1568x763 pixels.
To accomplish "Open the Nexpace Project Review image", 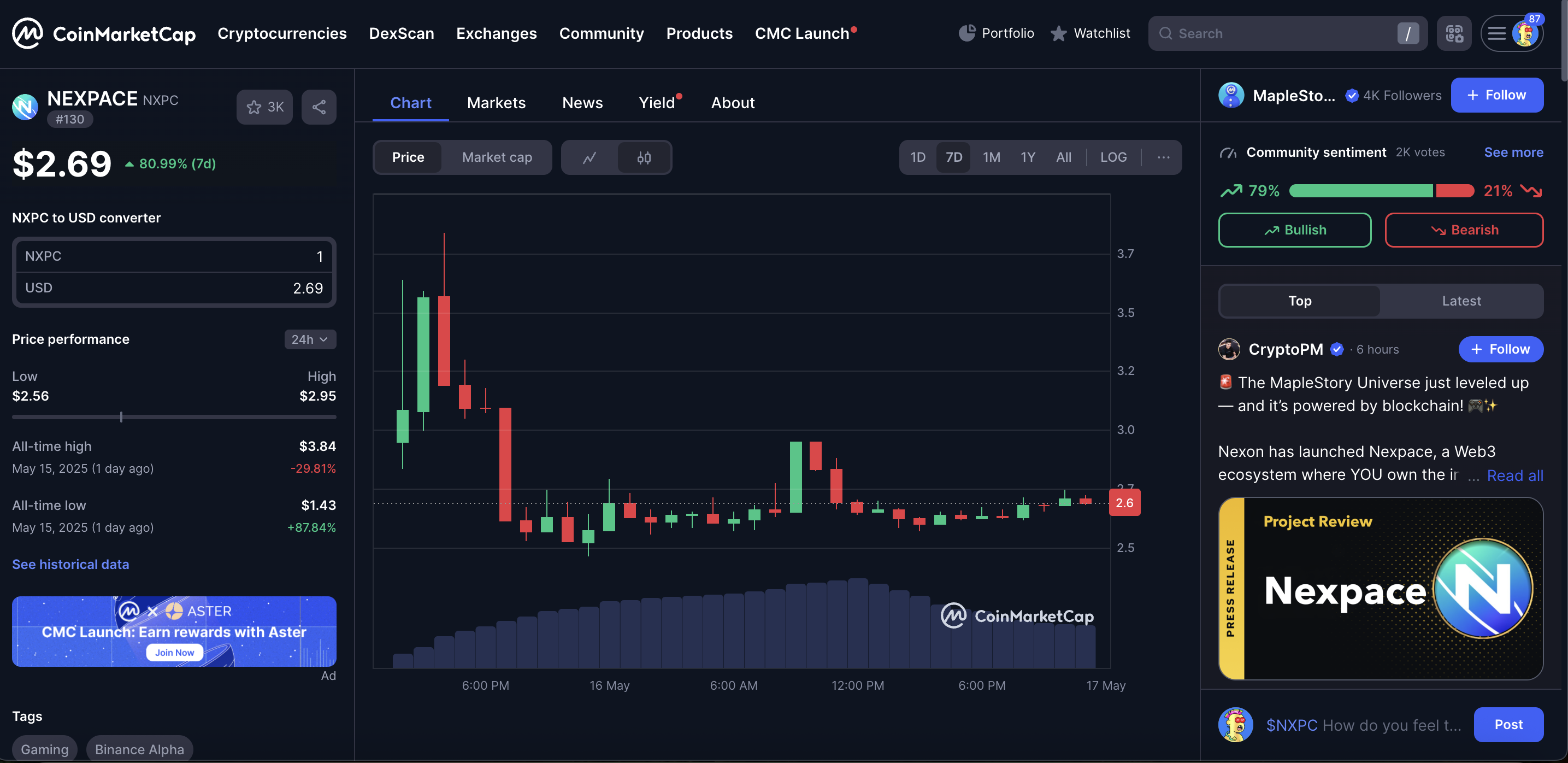I will (x=1381, y=588).
